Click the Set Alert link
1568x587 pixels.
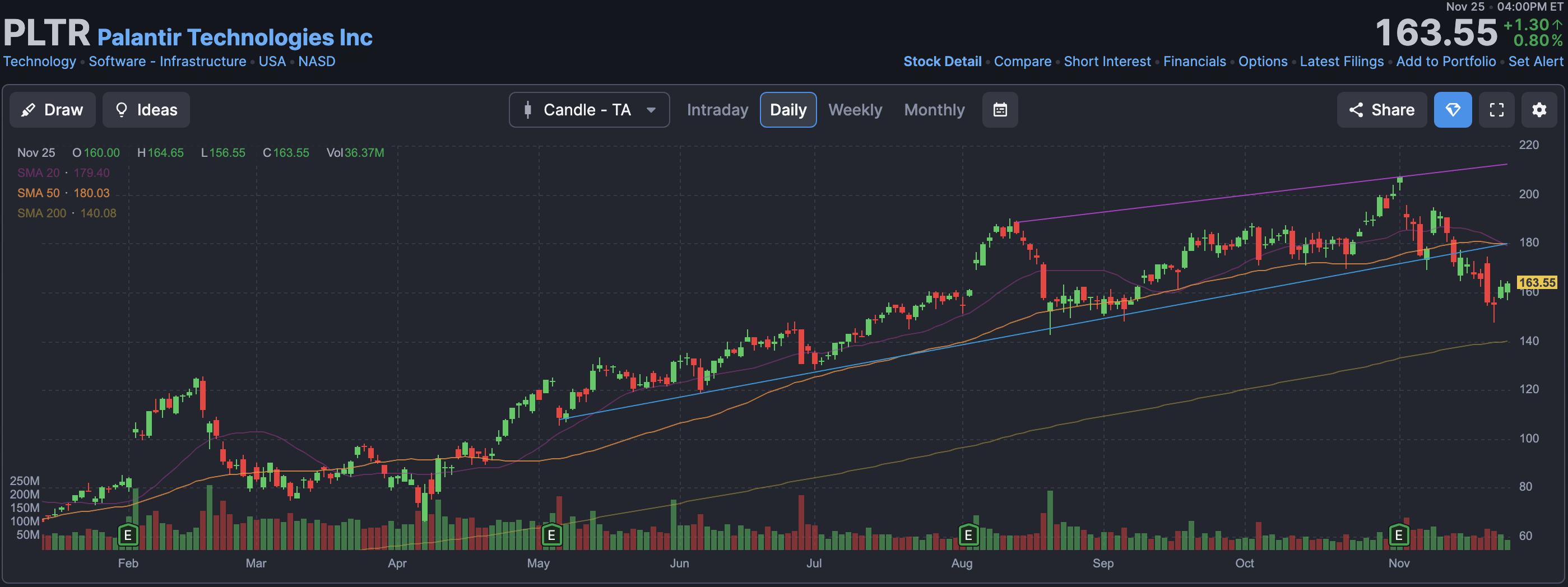click(1535, 62)
